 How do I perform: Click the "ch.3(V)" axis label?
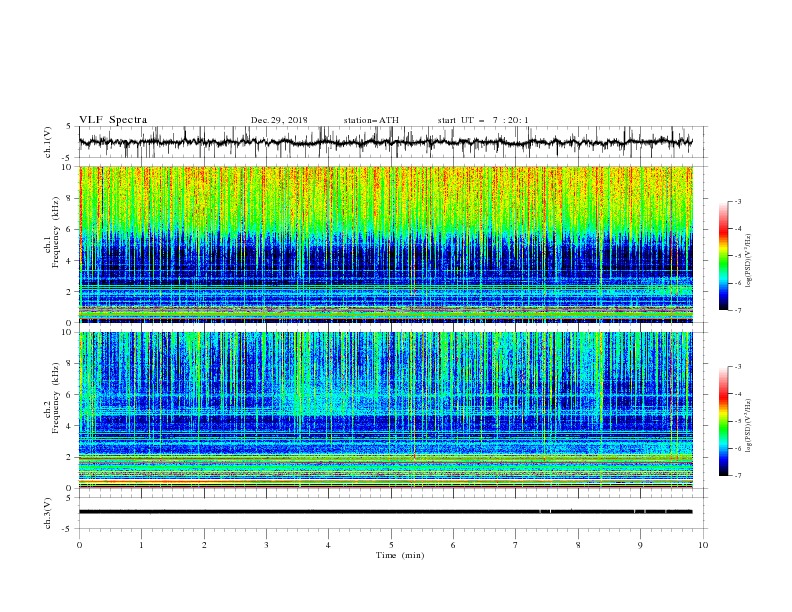48,513
